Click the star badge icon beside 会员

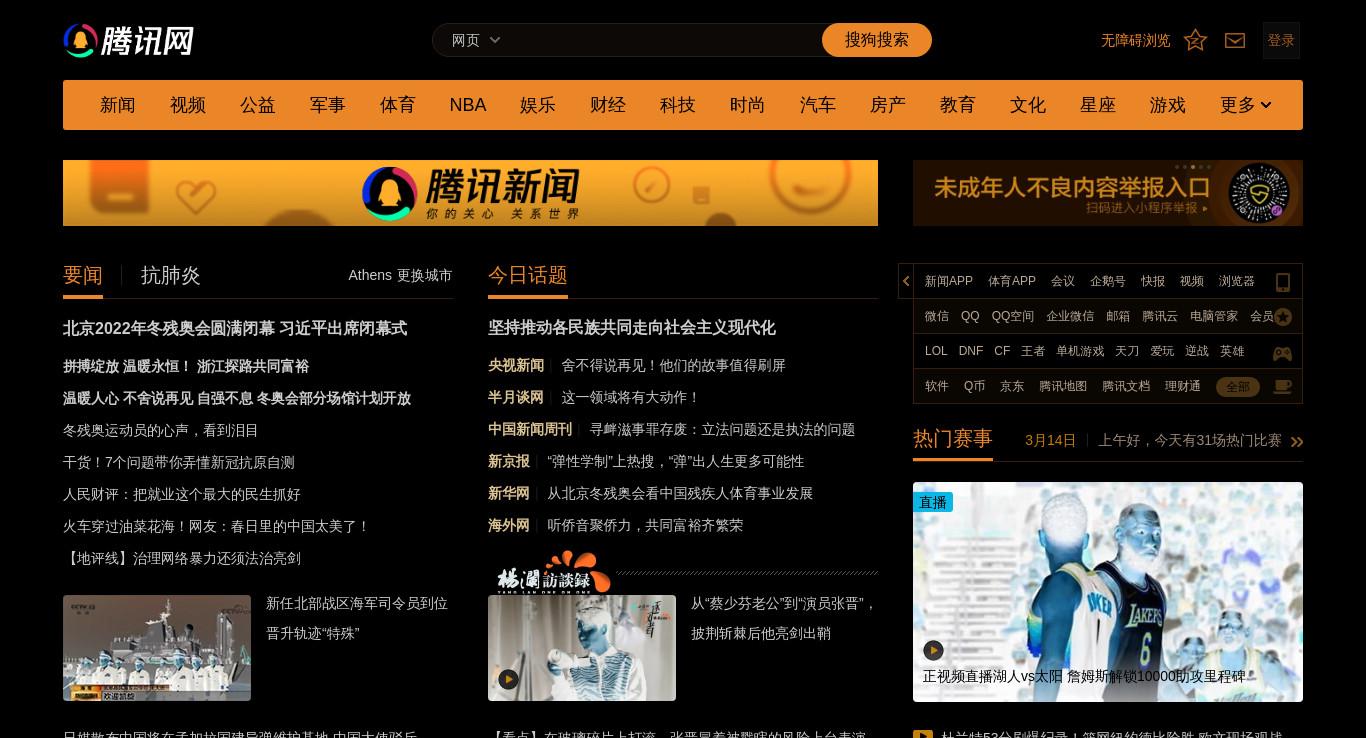1283,317
